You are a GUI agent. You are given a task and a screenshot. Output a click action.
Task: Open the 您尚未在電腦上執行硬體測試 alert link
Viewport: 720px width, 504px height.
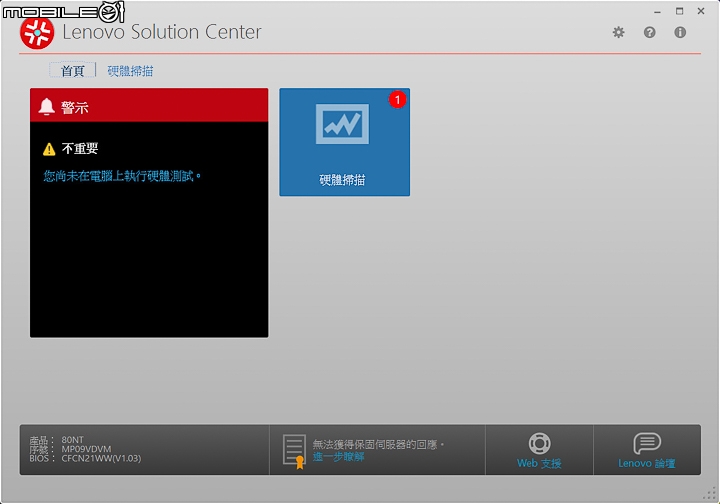[122, 176]
